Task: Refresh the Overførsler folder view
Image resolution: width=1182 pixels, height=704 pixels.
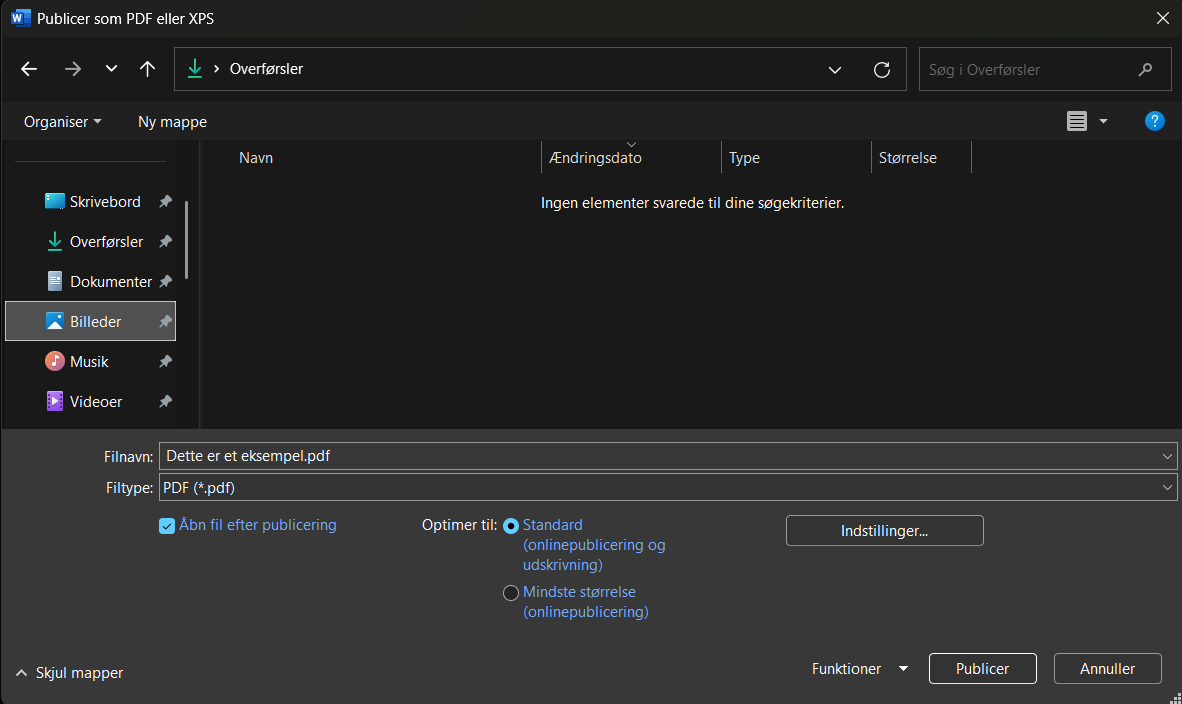Action: coord(881,69)
